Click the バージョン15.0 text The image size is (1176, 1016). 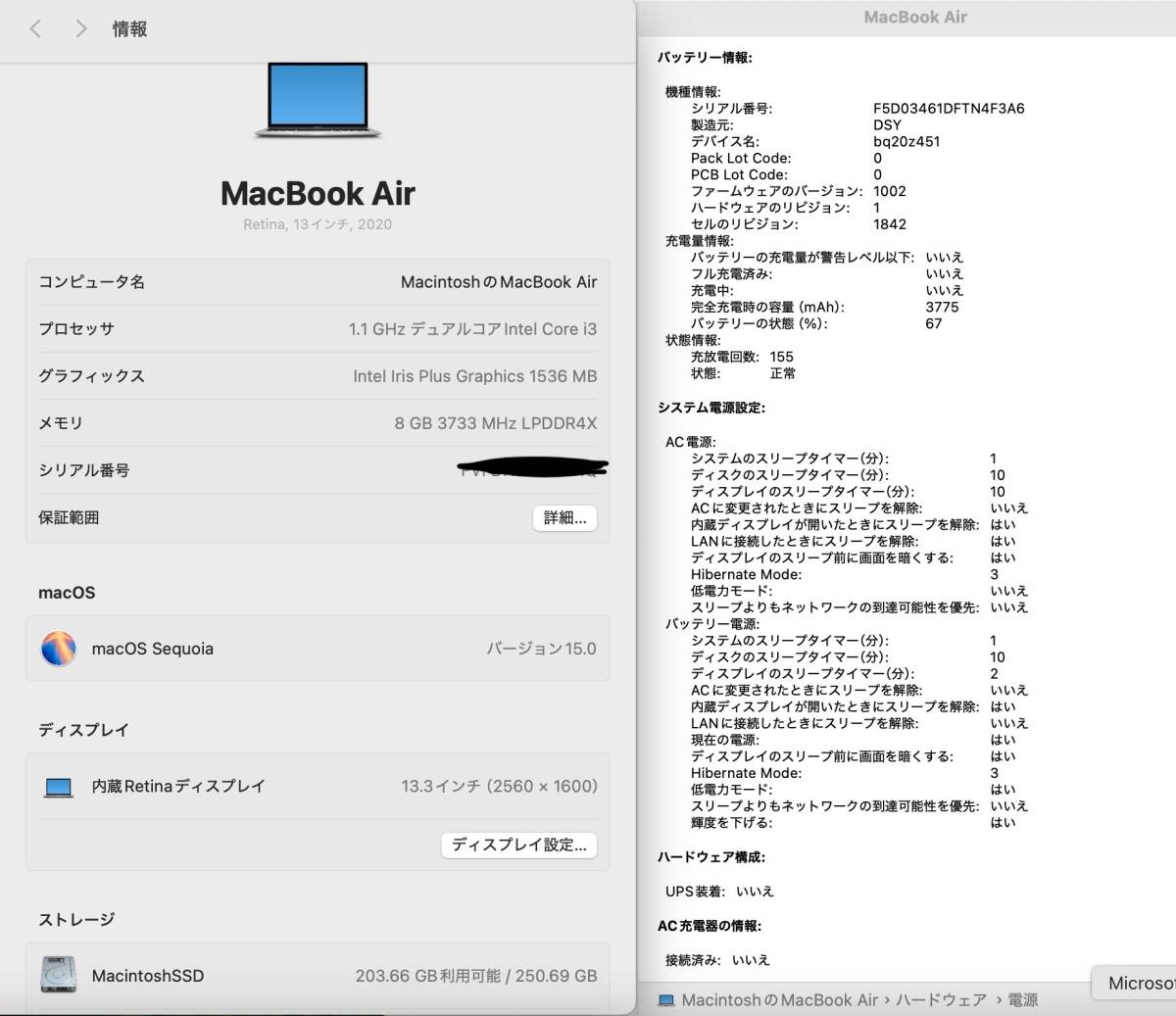[541, 649]
